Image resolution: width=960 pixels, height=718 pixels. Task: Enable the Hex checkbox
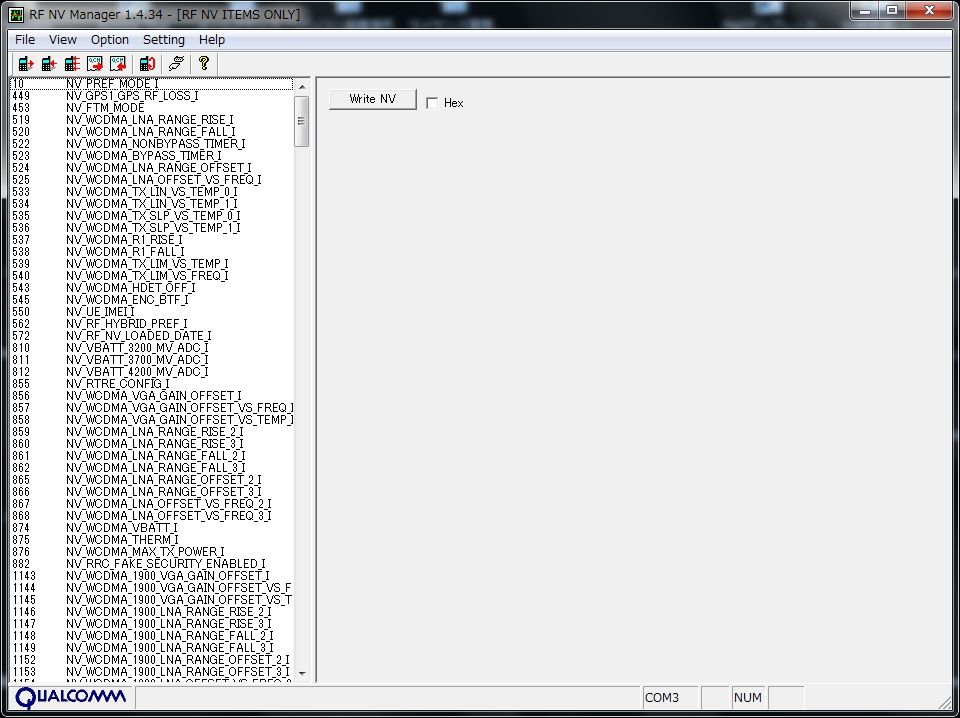coord(432,103)
